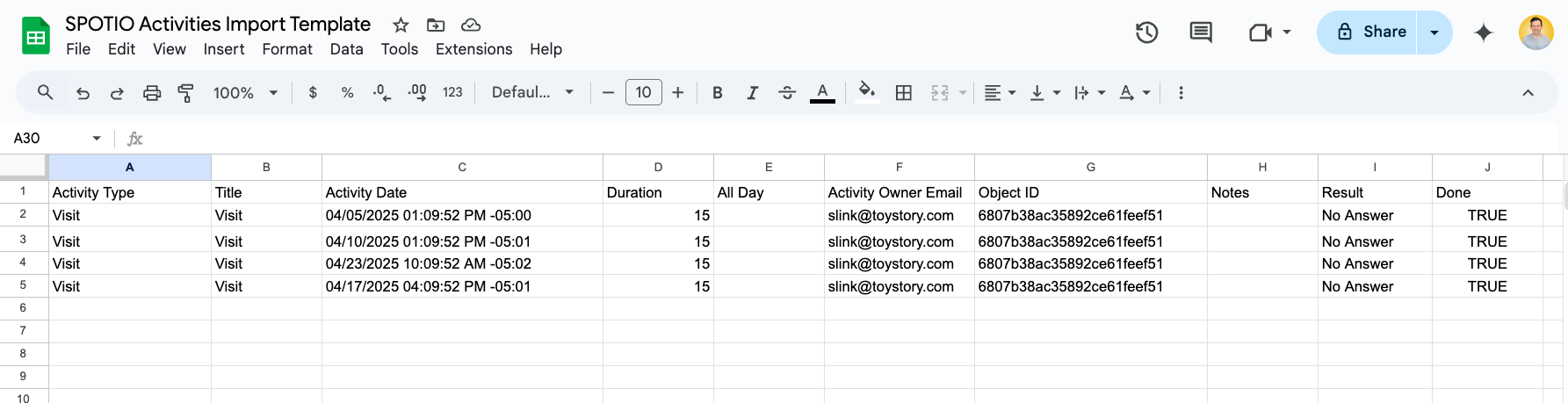The height and width of the screenshot is (403, 1568).
Task: Expand the Meet call options arrow
Action: point(1287,32)
